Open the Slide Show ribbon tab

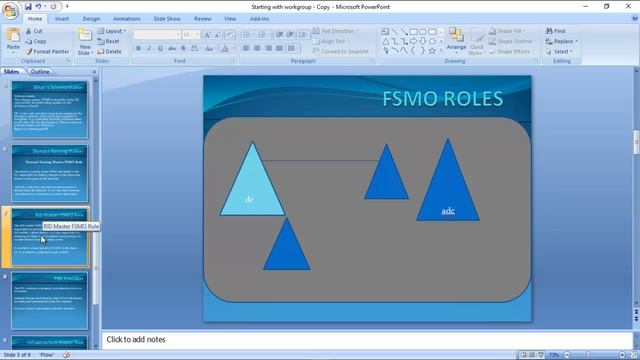(167, 19)
